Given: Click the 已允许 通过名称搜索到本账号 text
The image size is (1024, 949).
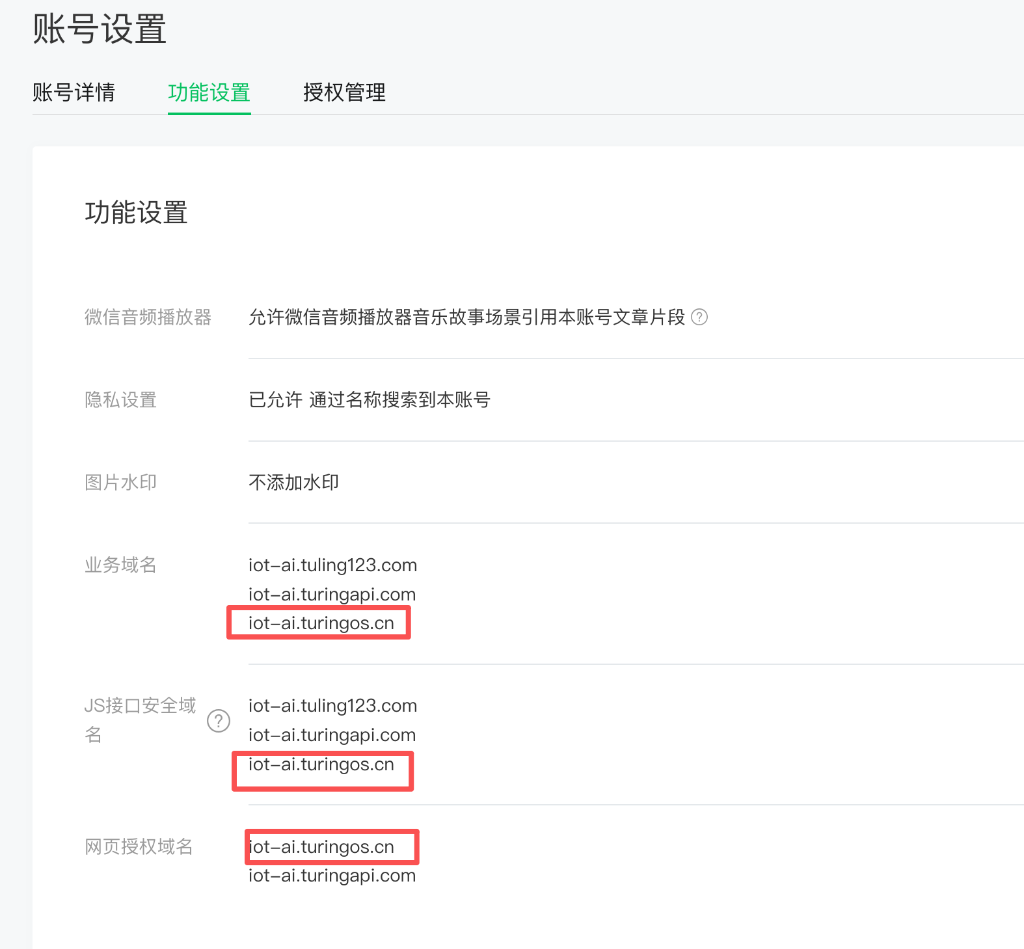Looking at the screenshot, I should pyautogui.click(x=369, y=400).
